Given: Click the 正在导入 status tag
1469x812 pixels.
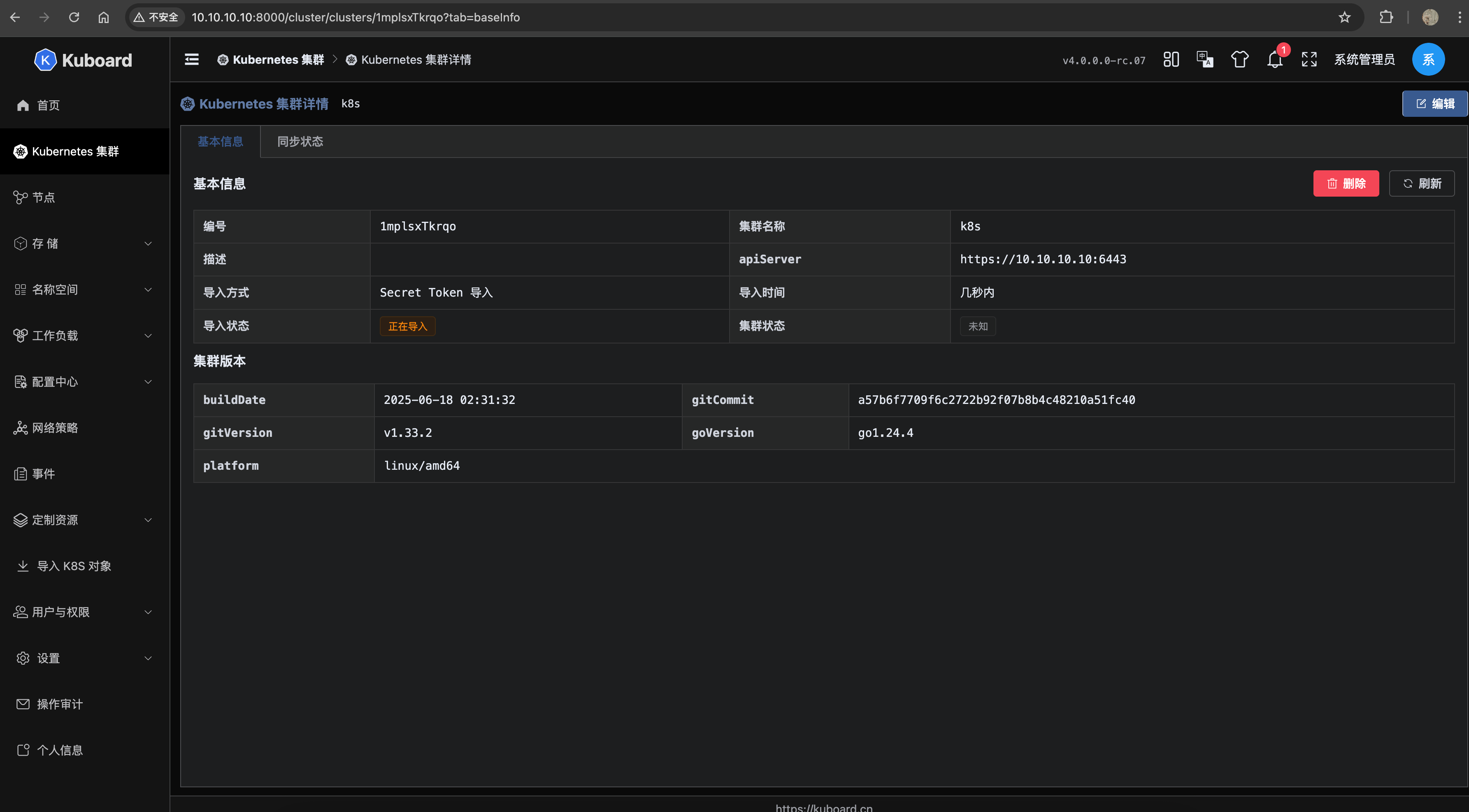Looking at the screenshot, I should pyautogui.click(x=407, y=326).
